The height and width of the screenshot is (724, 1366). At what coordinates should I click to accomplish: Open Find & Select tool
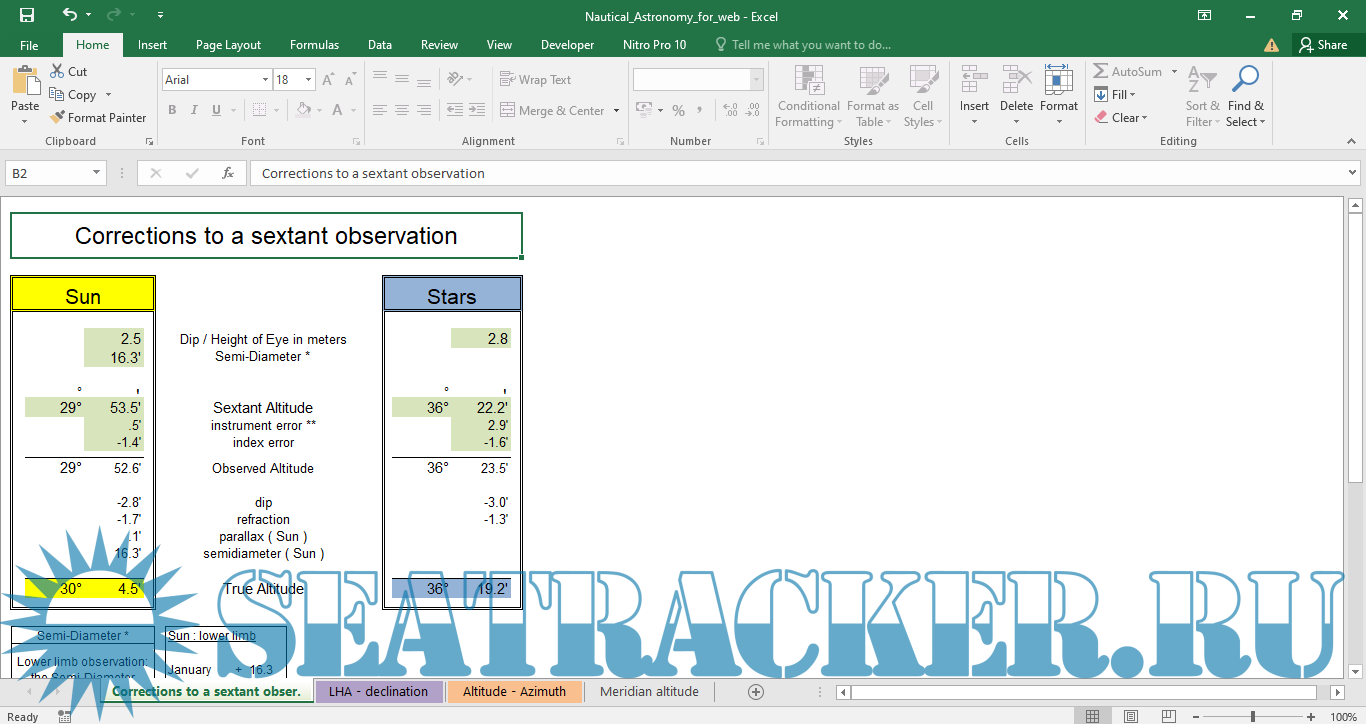(x=1245, y=96)
